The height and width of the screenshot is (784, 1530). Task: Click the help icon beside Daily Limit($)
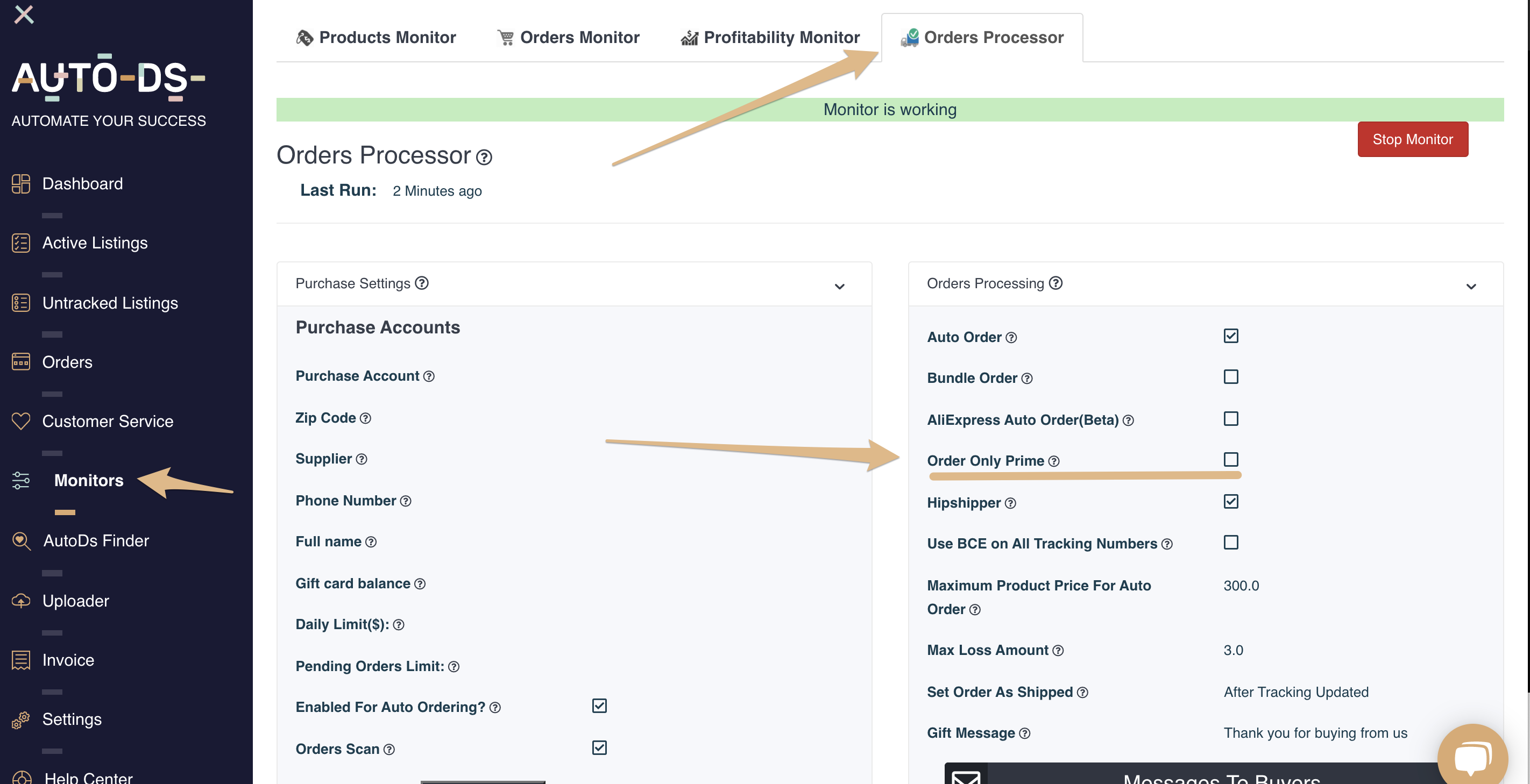click(x=399, y=625)
